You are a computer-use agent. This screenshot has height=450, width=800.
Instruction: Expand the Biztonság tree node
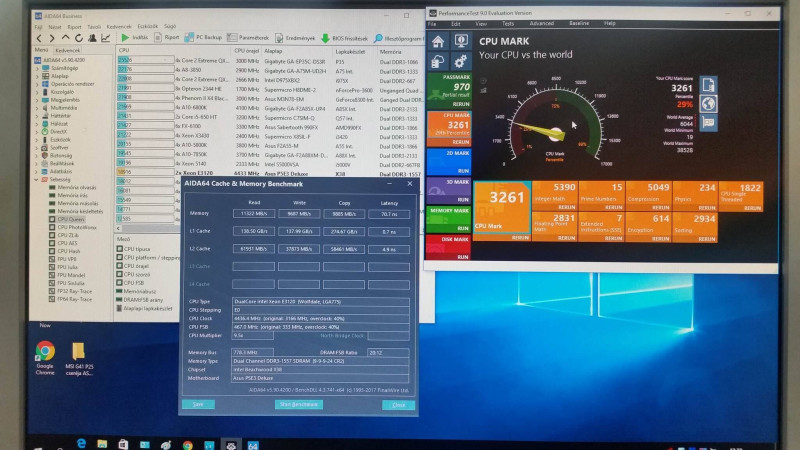[x=37, y=156]
